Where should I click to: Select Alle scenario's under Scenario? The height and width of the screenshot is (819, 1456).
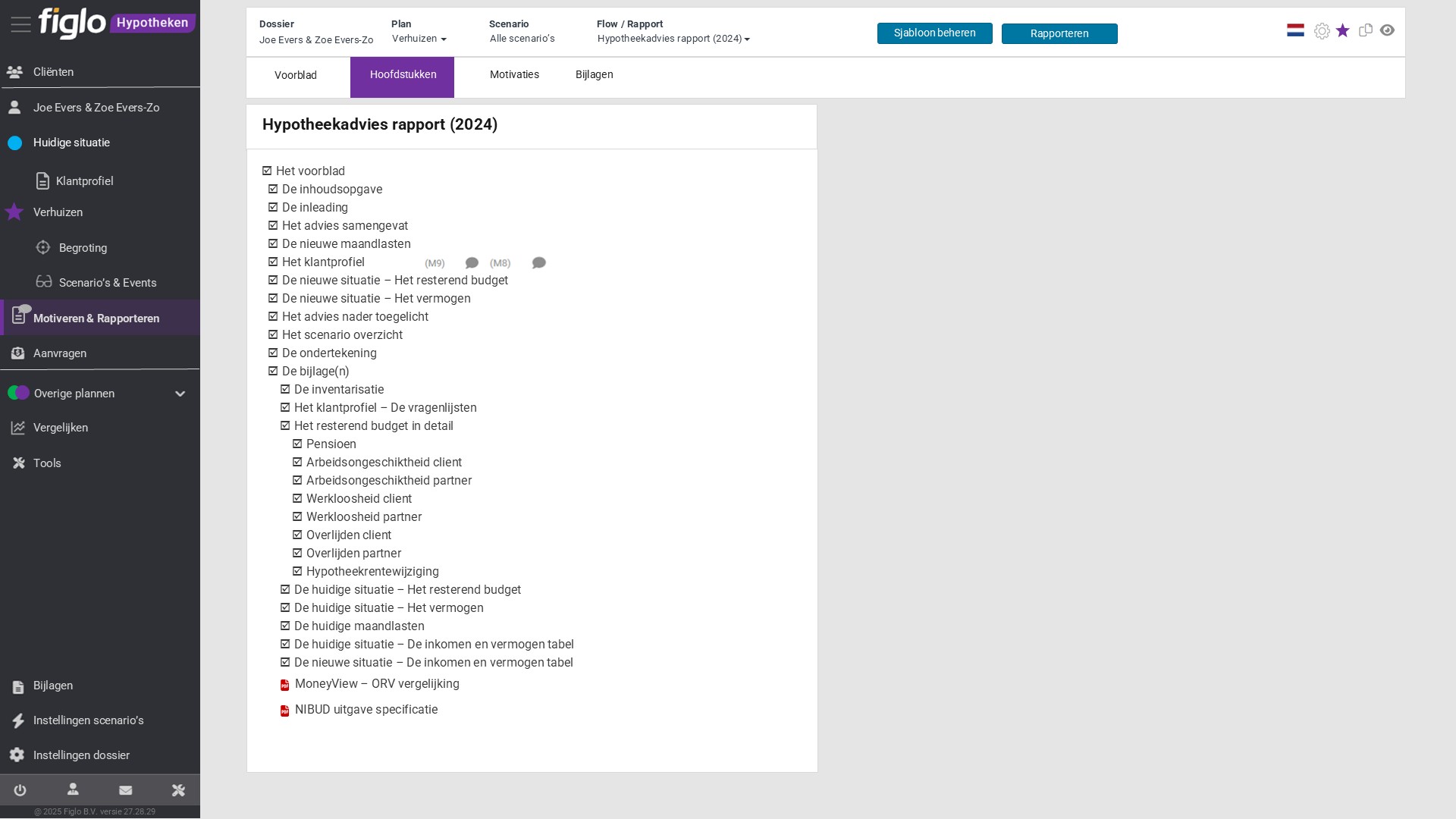tap(522, 39)
